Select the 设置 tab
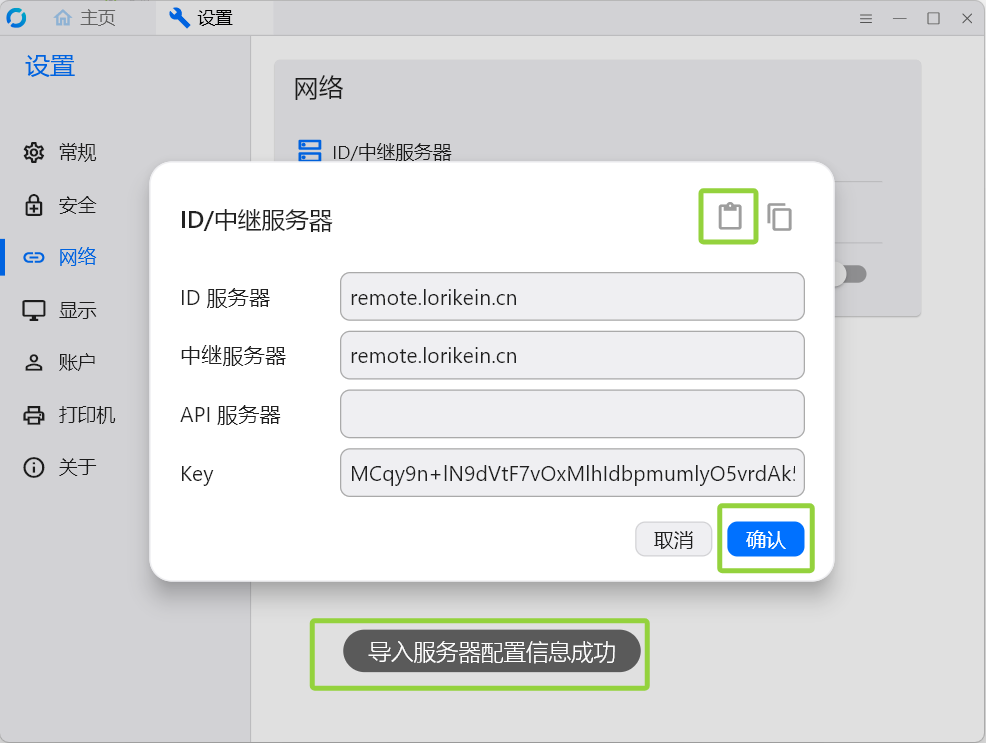 point(201,18)
